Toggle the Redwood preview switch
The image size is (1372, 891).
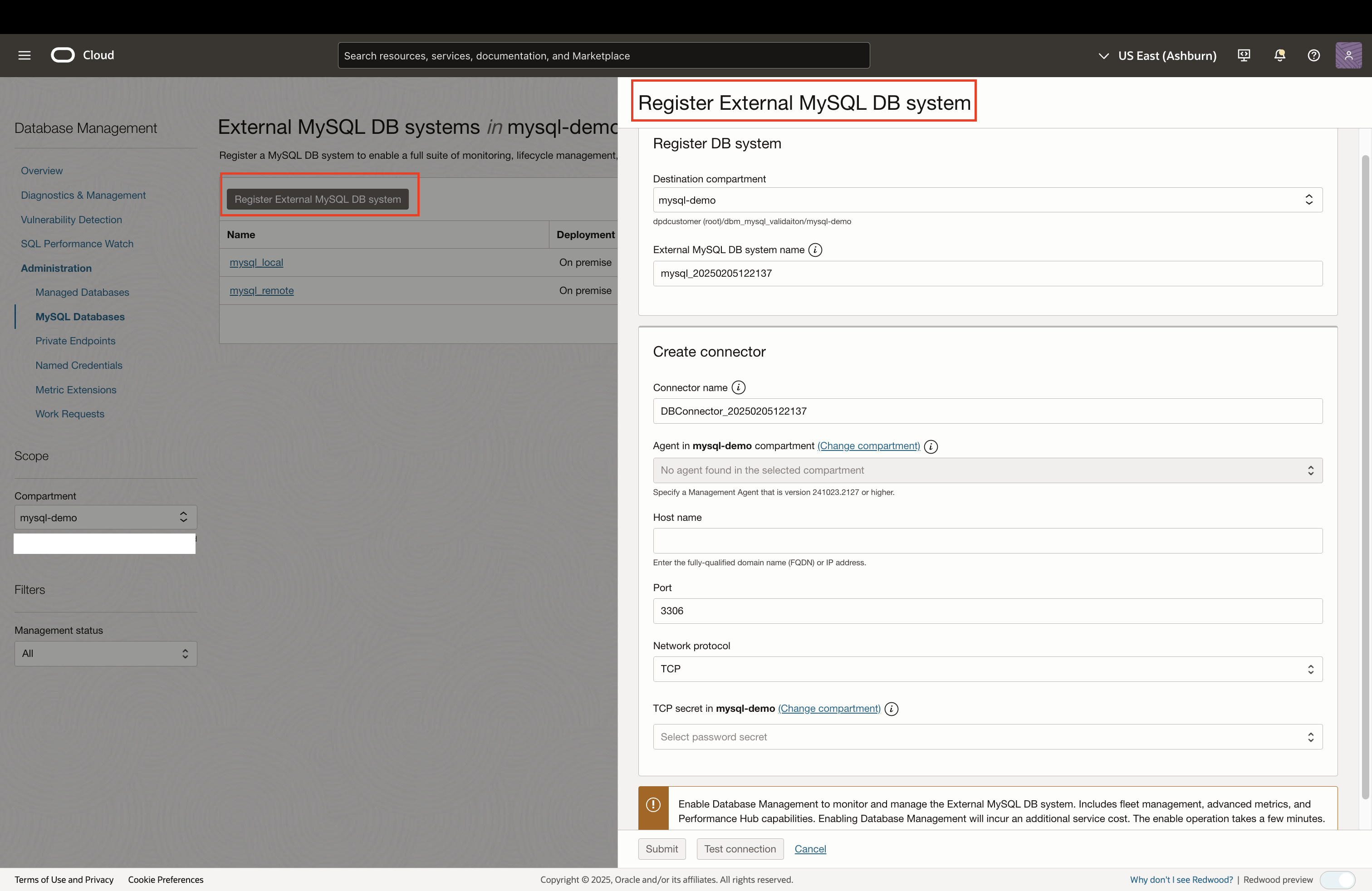click(1338, 880)
